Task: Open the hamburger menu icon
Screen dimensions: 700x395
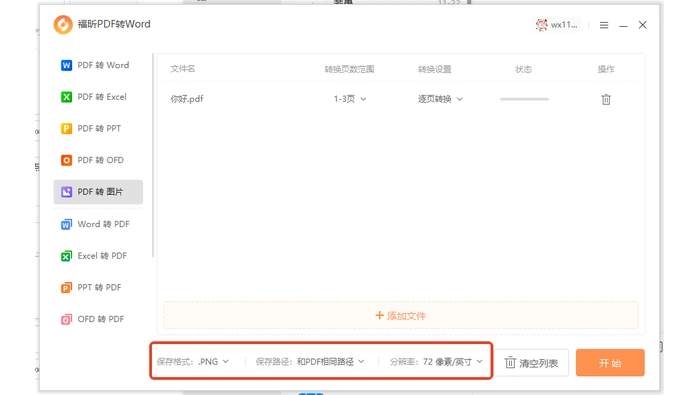Action: pyautogui.click(x=604, y=25)
